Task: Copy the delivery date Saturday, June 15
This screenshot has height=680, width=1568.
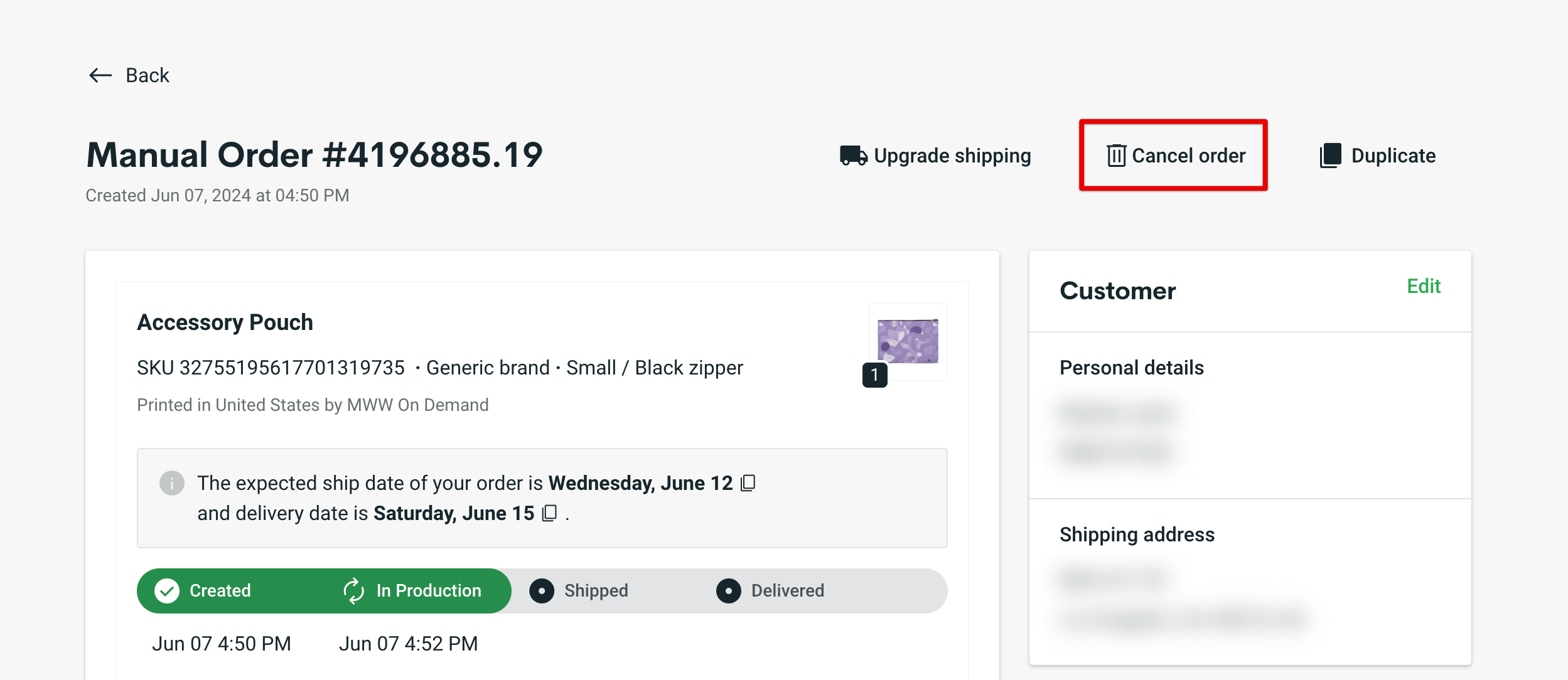Action: tap(550, 513)
